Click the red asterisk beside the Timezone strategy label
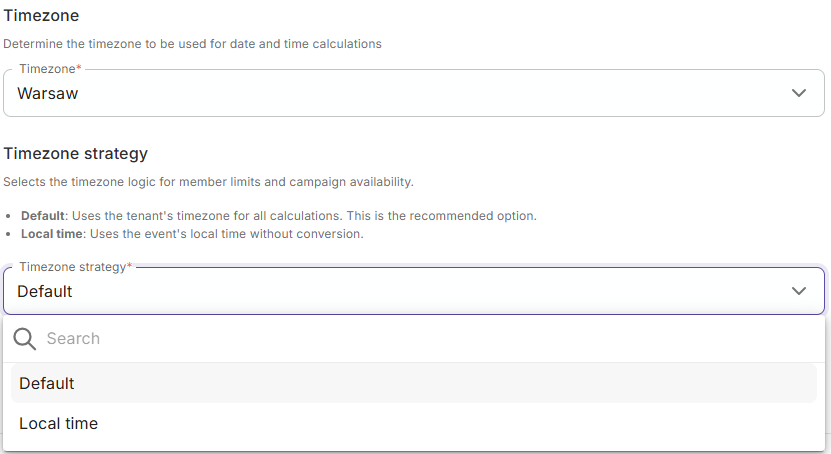The image size is (831, 454). pos(129,267)
